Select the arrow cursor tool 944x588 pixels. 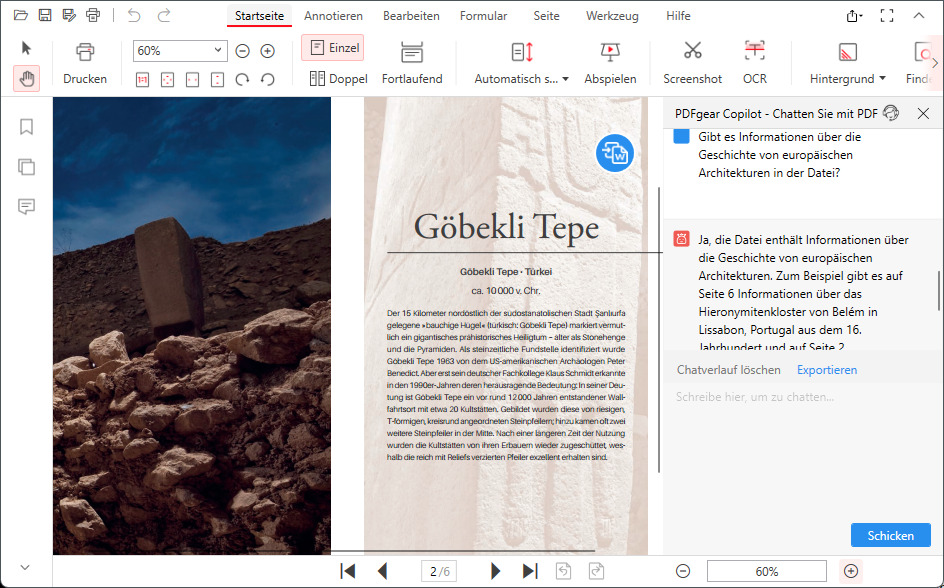tap(26, 48)
